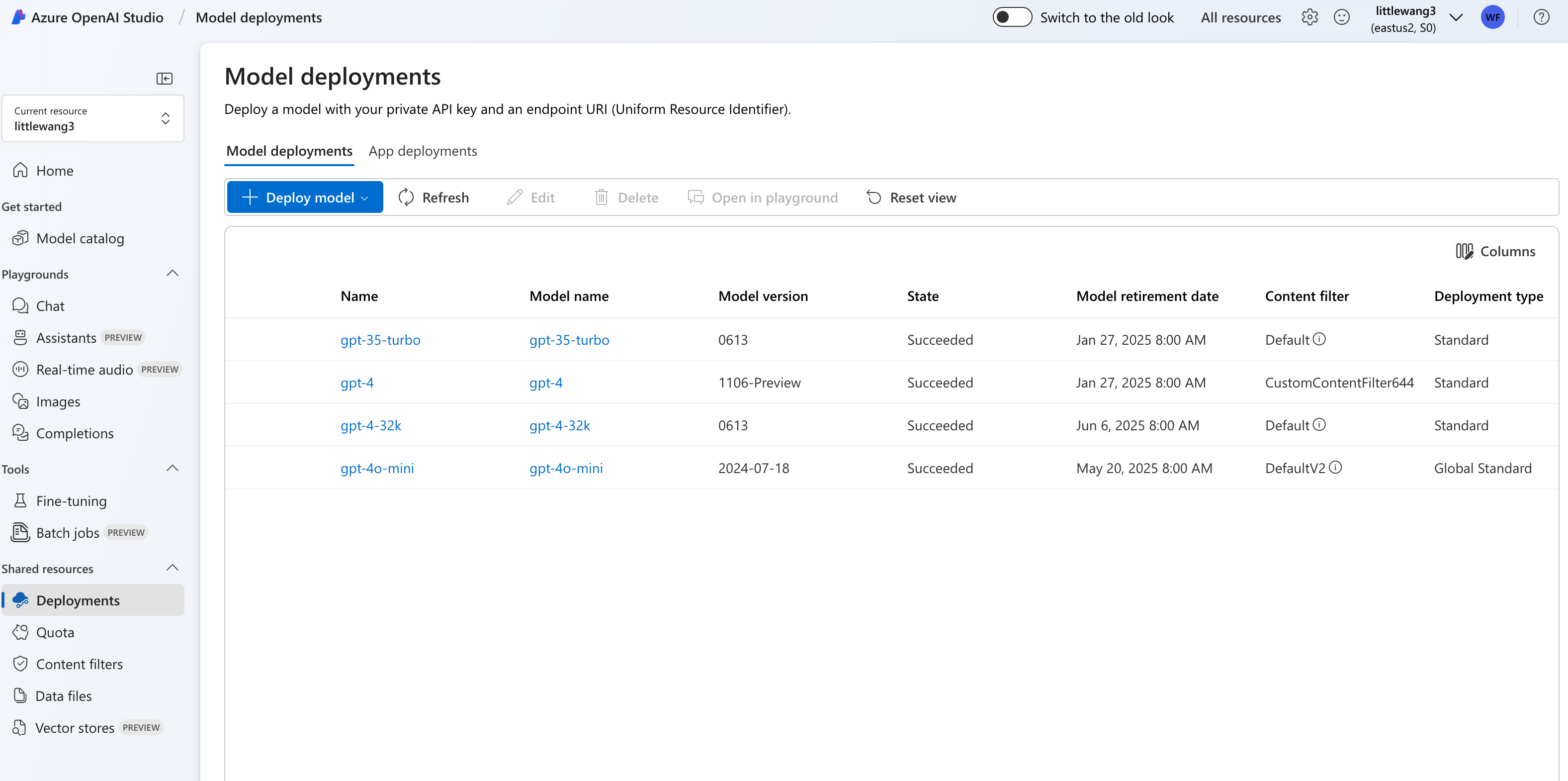Click the Fine-tuning flask icon
The height and width of the screenshot is (781, 1568).
(20, 501)
